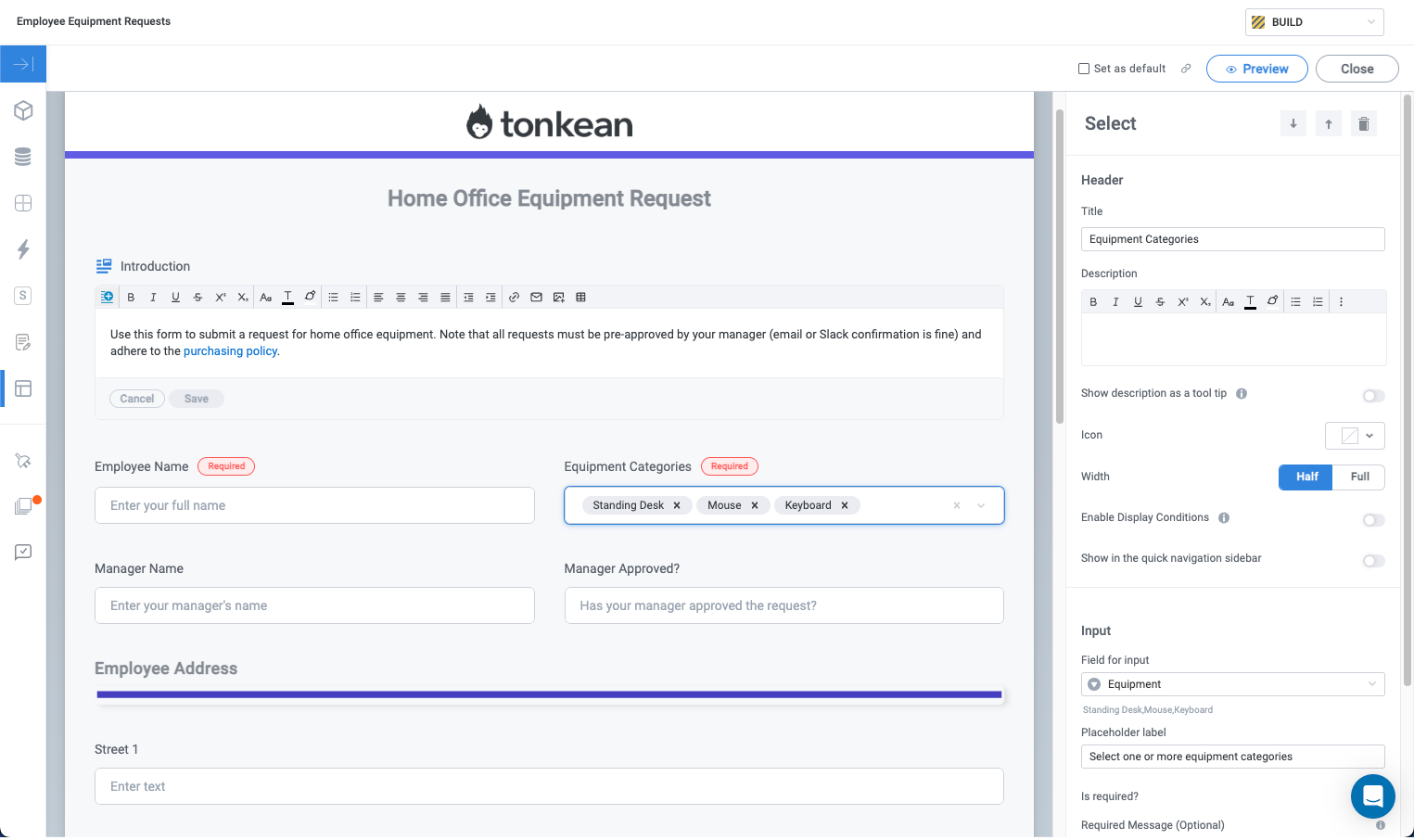Expand Equipment Categories dropdown chevron
Image resolution: width=1414 pixels, height=840 pixels.
point(981,505)
